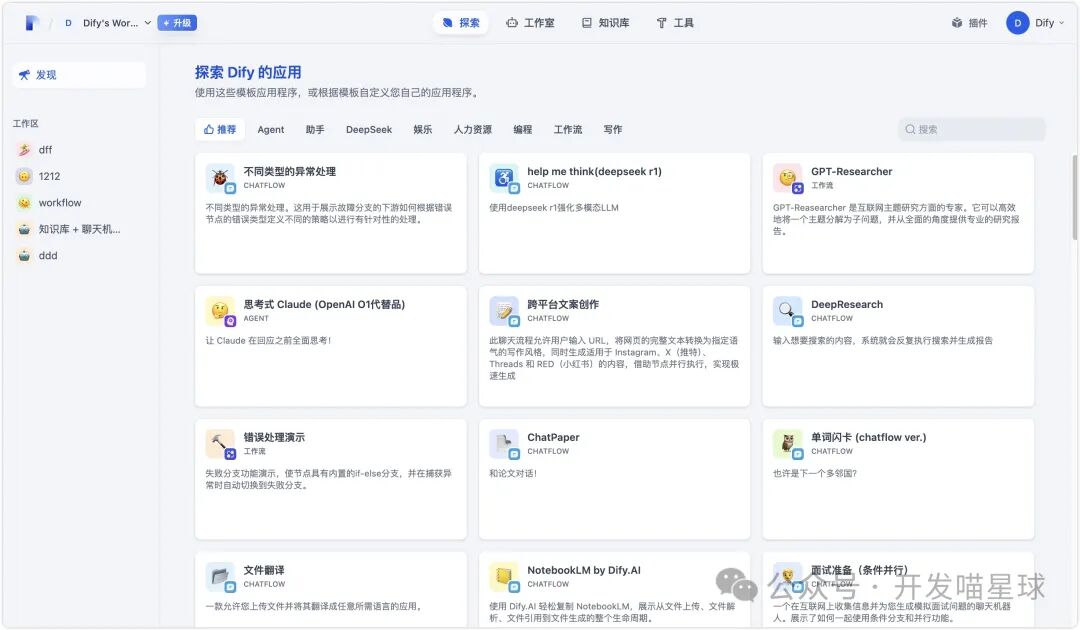The height and width of the screenshot is (630, 1080).
Task: Click the 错误处理演示 hammer icon
Action: 220,444
